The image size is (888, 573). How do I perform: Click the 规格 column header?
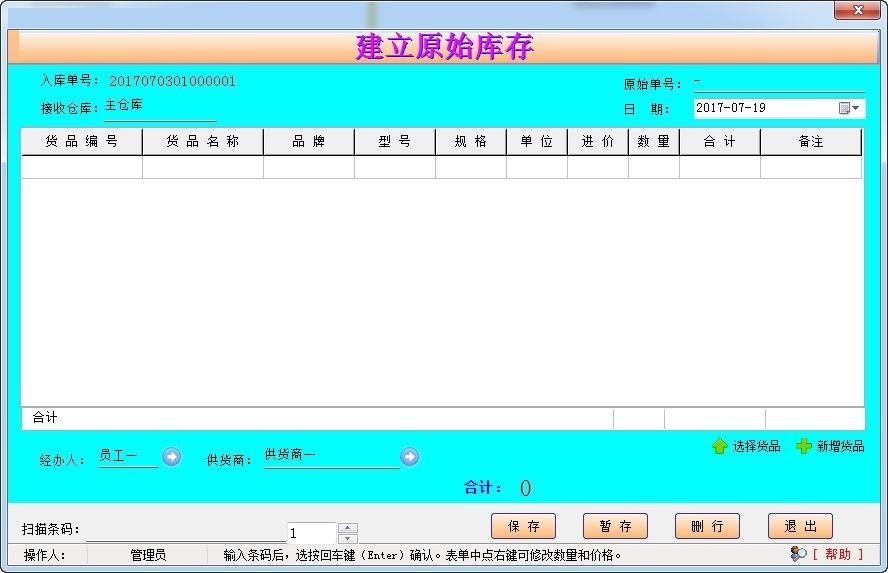[471, 142]
